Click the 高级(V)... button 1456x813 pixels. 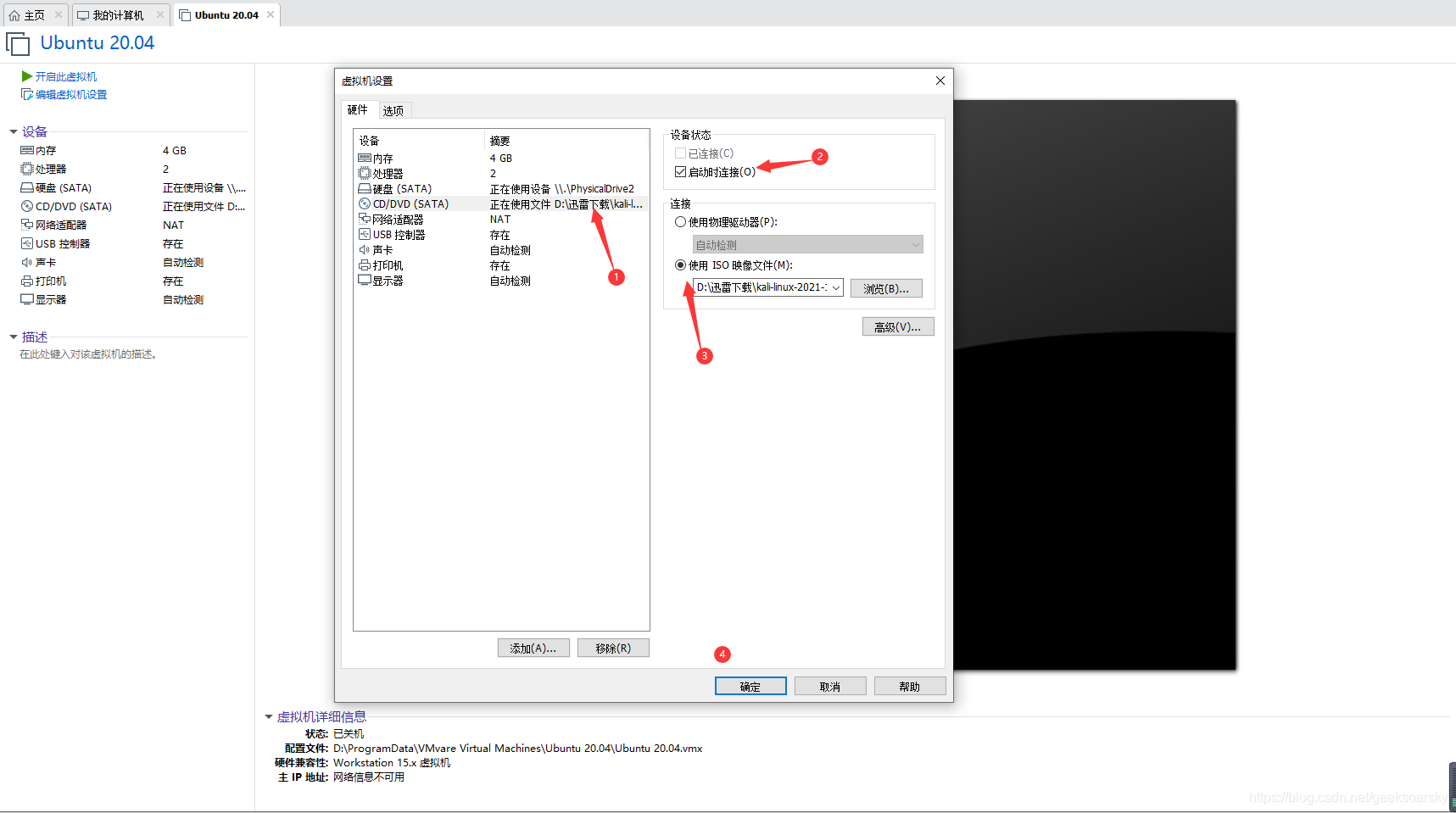pos(898,326)
